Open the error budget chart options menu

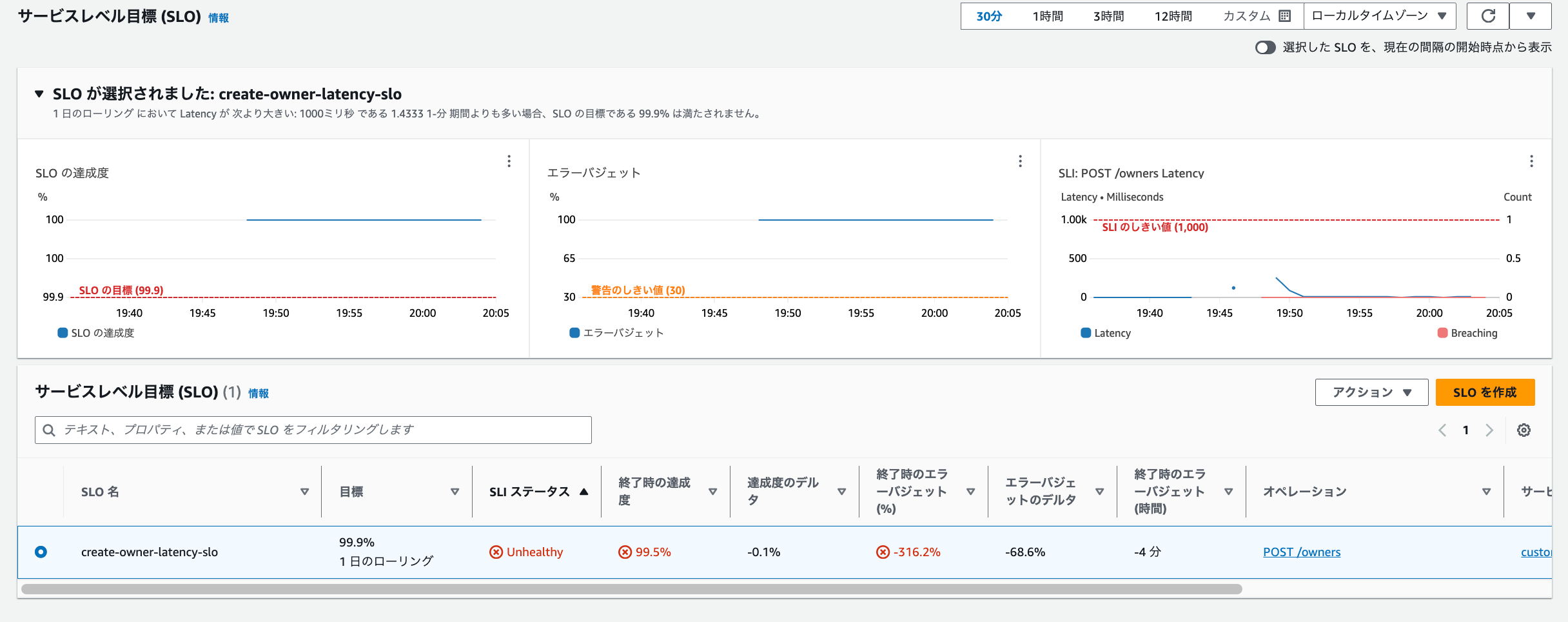point(1020,161)
